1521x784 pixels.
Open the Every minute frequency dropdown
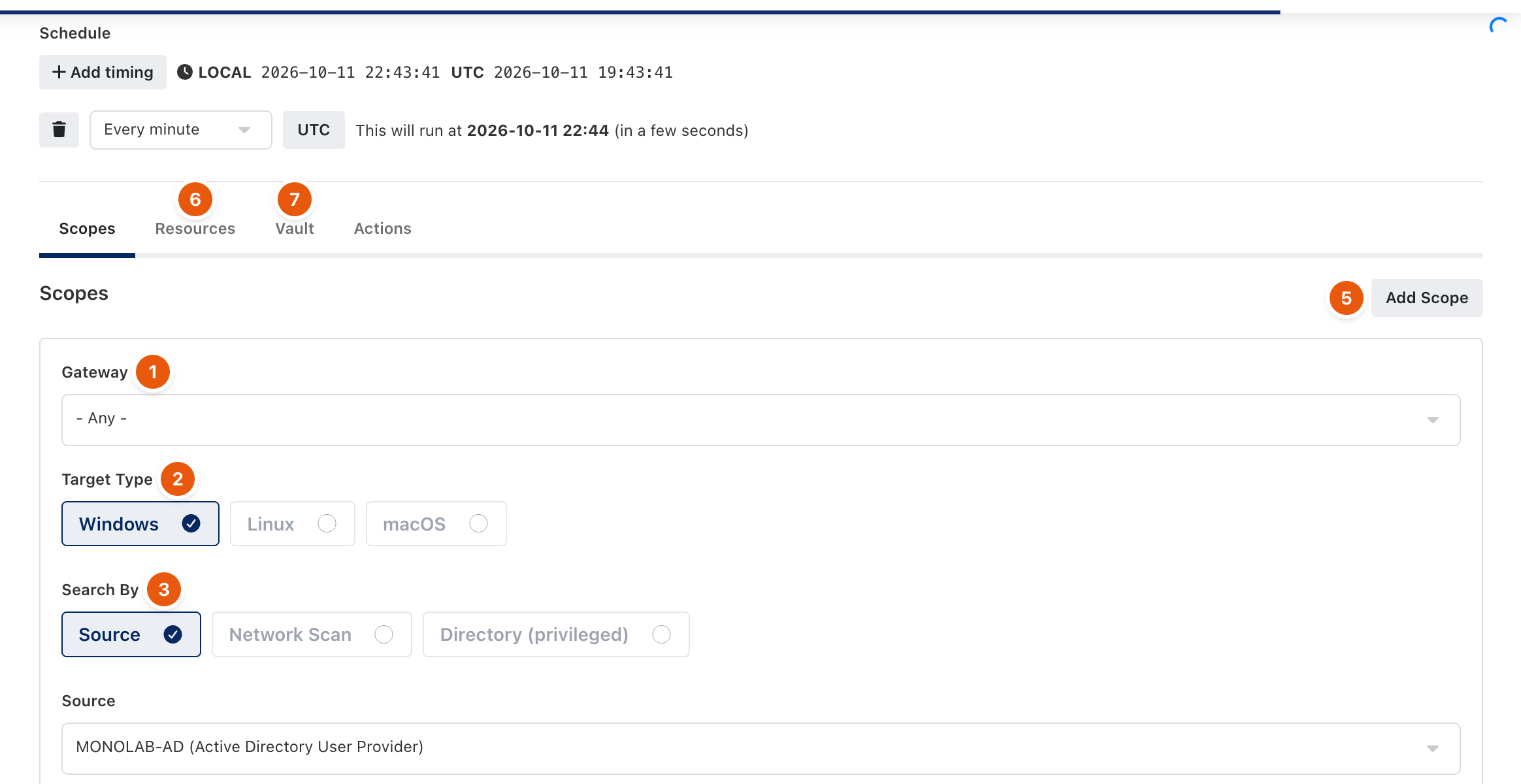[181, 130]
